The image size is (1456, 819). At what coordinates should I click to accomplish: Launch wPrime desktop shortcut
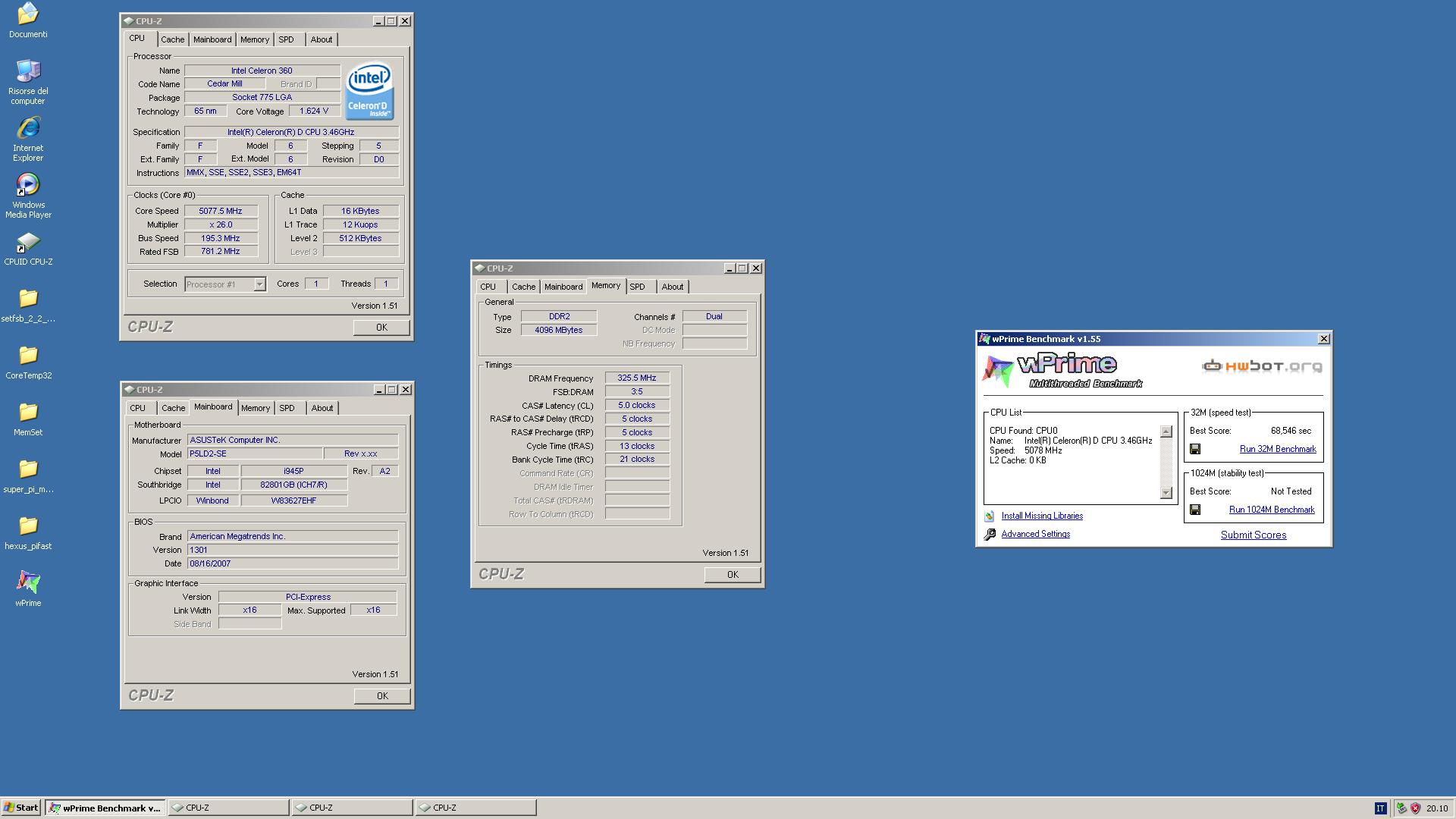(x=28, y=589)
